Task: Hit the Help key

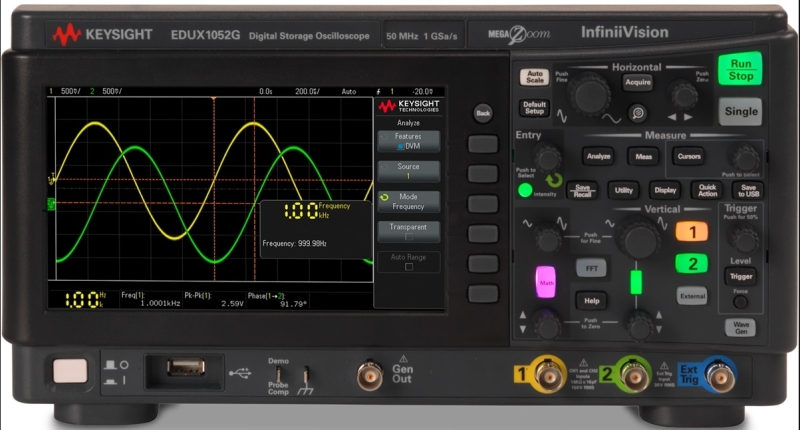Action: click(x=591, y=301)
